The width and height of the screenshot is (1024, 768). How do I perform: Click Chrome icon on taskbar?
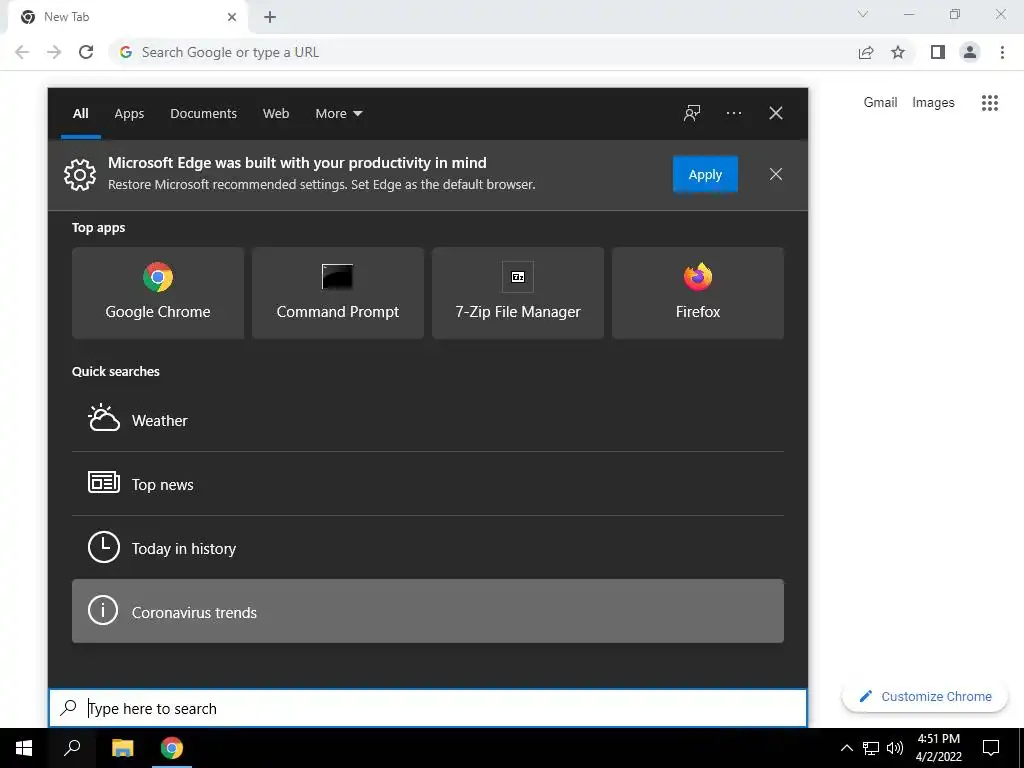pyautogui.click(x=172, y=748)
